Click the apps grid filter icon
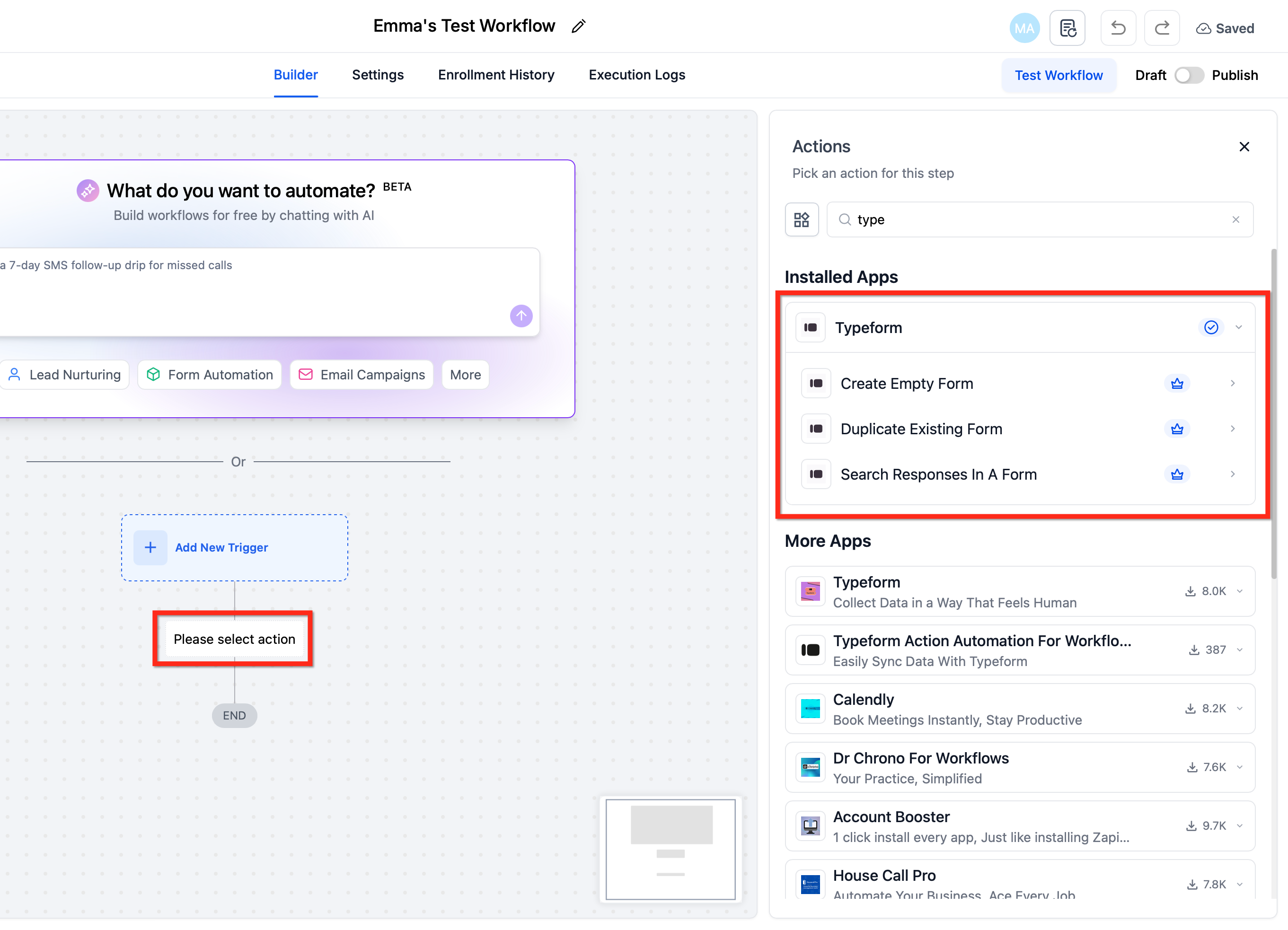This screenshot has width=1288, height=930. 801,219
